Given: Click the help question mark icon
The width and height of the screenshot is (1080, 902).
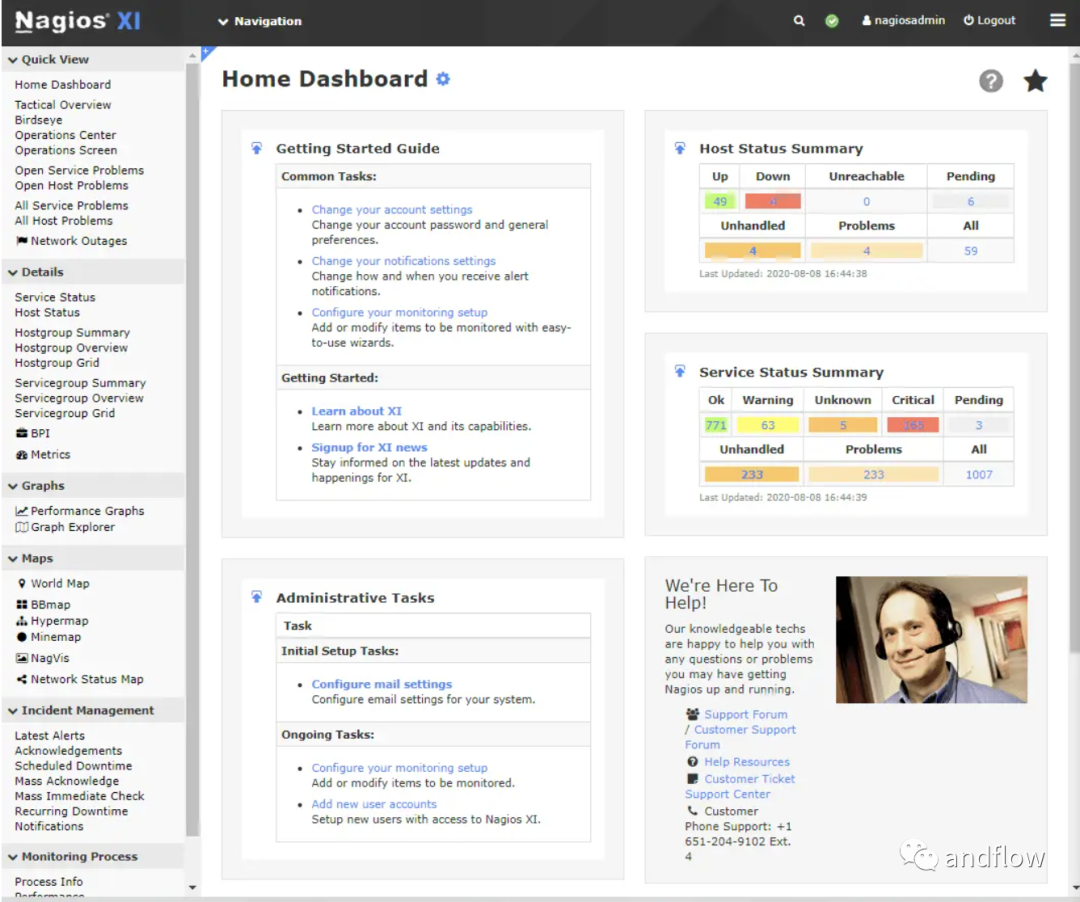Looking at the screenshot, I should [990, 81].
